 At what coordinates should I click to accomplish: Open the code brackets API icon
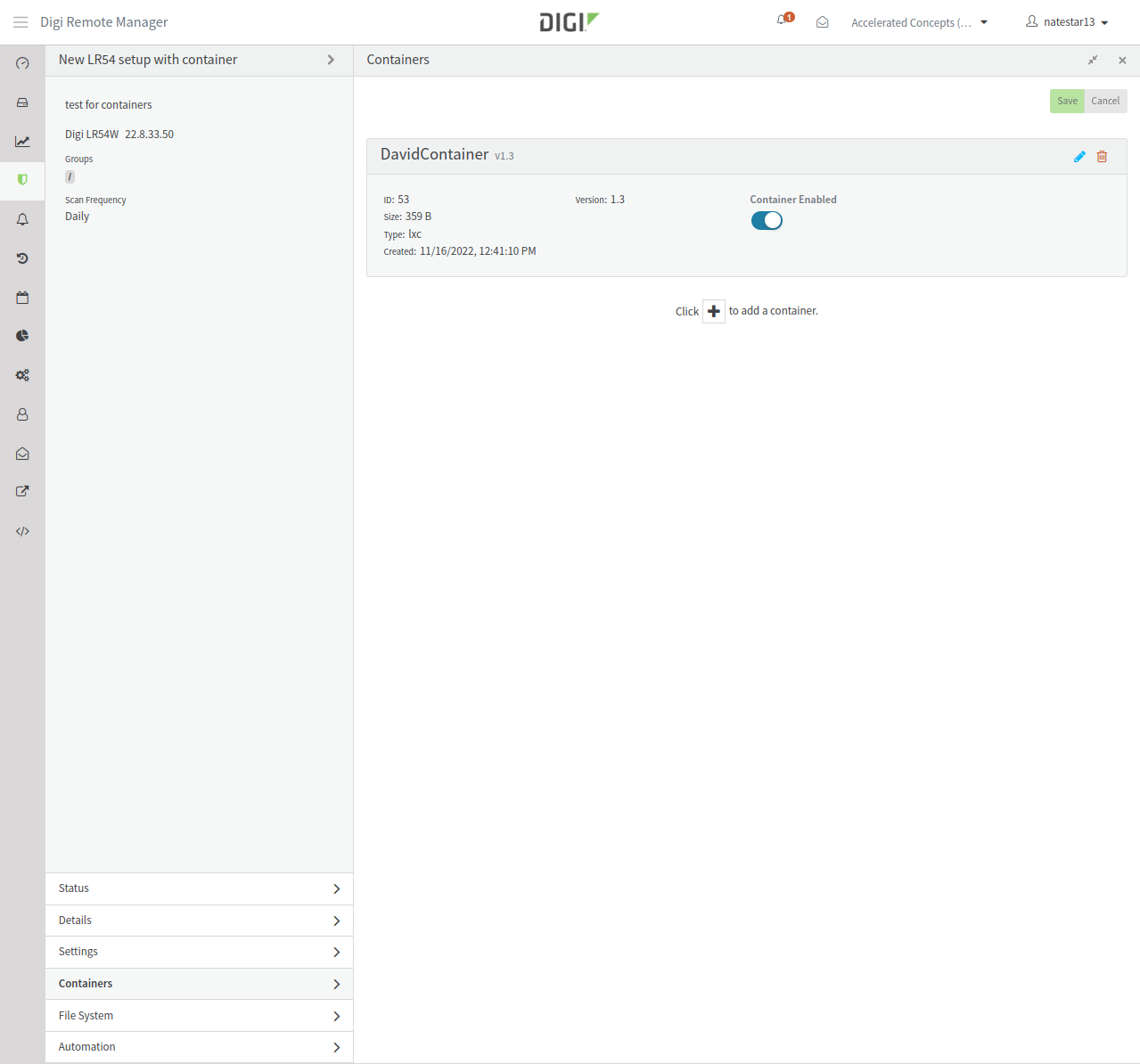tap(22, 531)
